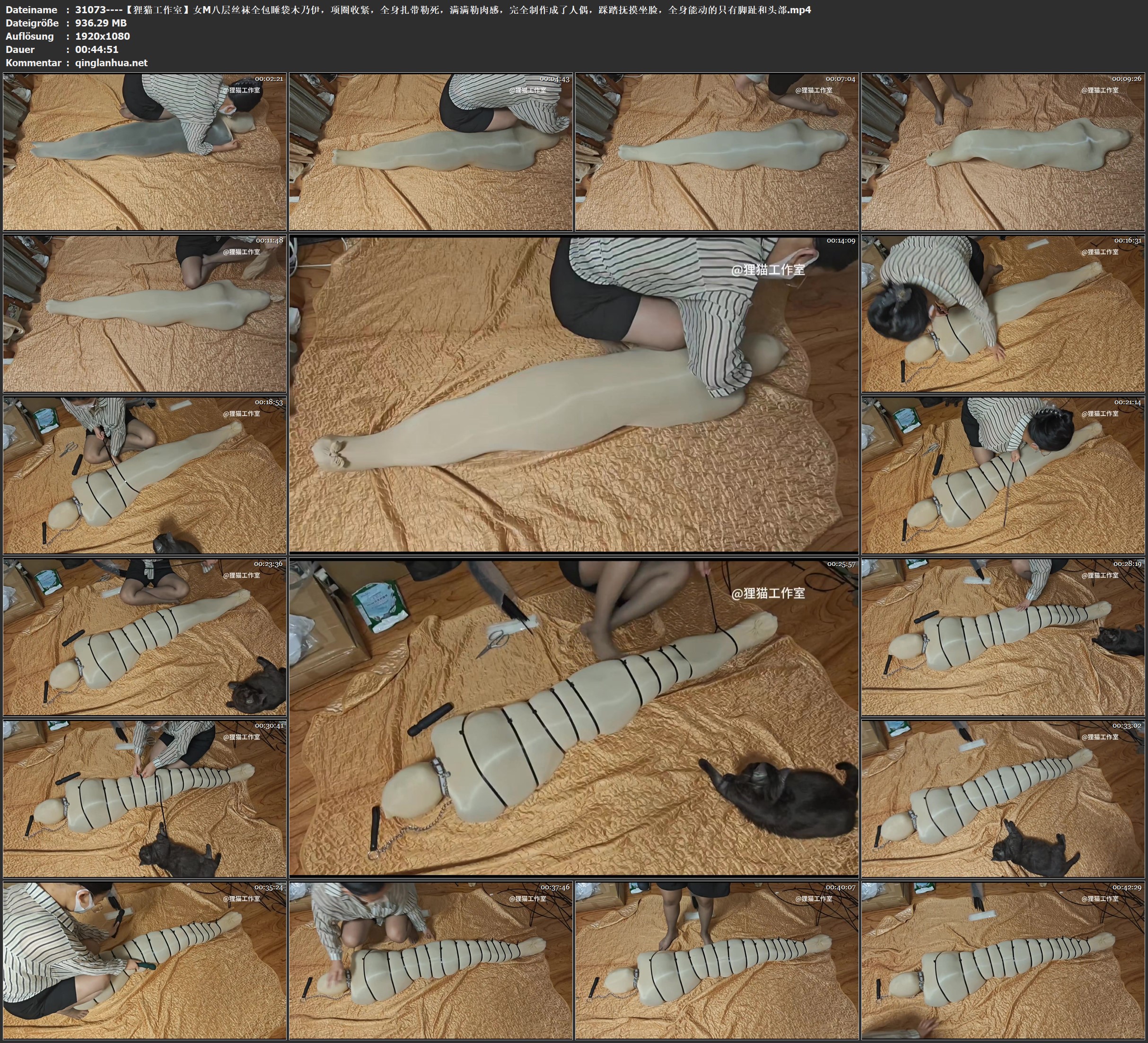Open the frame timestamped 00:40:07

(x=717, y=960)
